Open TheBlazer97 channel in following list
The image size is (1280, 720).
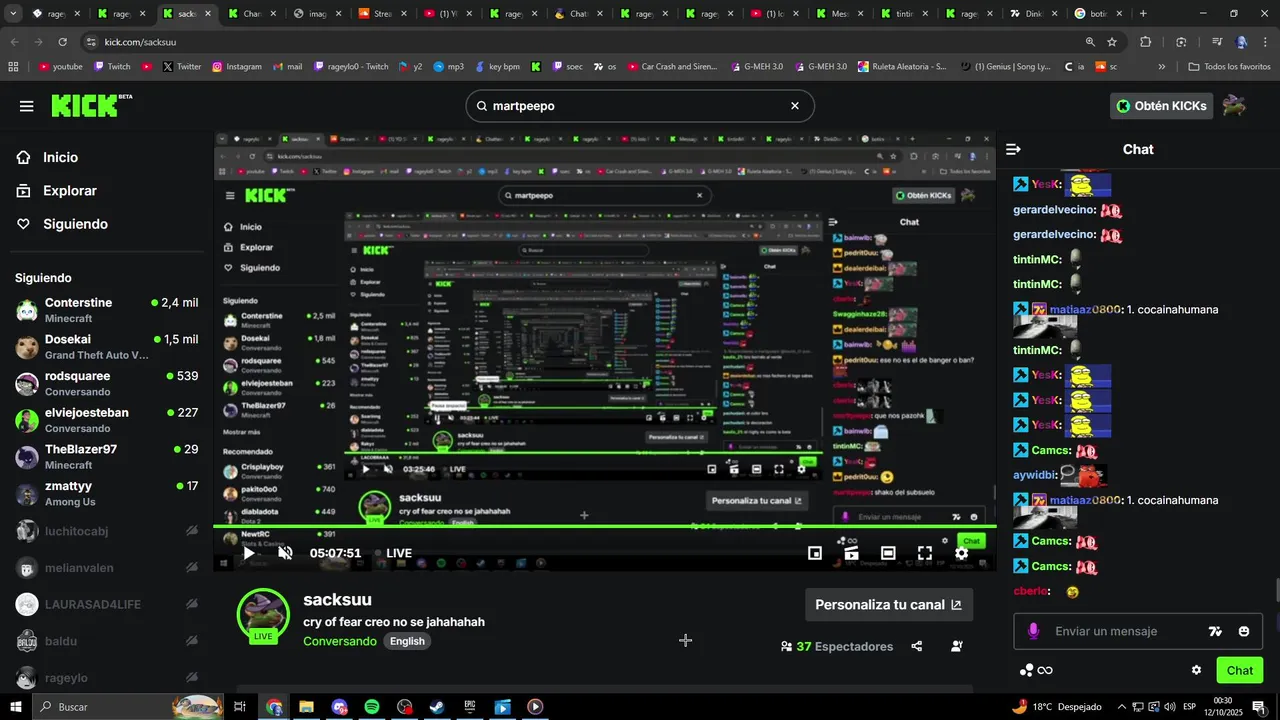(106, 457)
